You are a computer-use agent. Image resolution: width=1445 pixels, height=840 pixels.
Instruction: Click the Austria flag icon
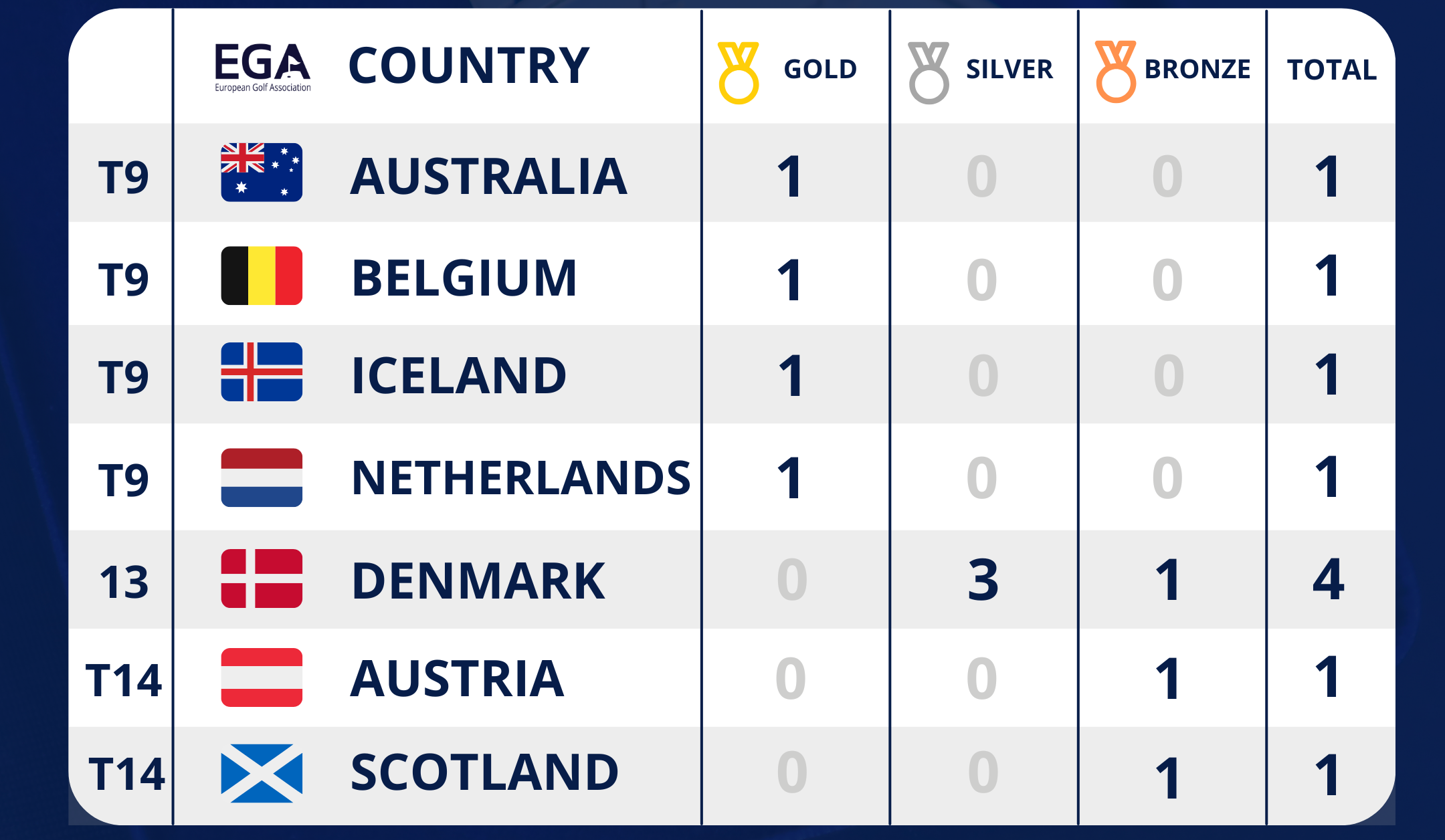(x=262, y=677)
